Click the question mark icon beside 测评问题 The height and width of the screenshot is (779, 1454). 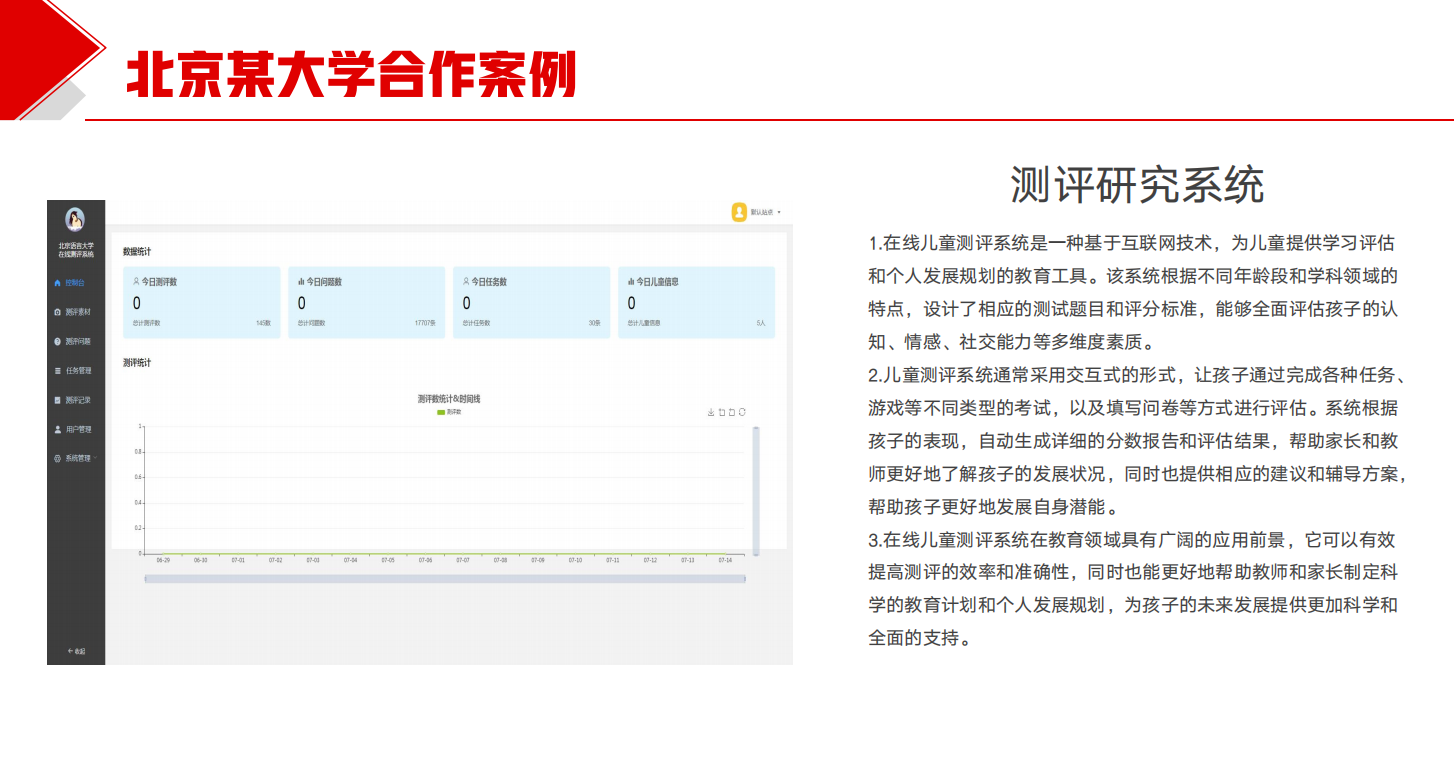click(57, 341)
